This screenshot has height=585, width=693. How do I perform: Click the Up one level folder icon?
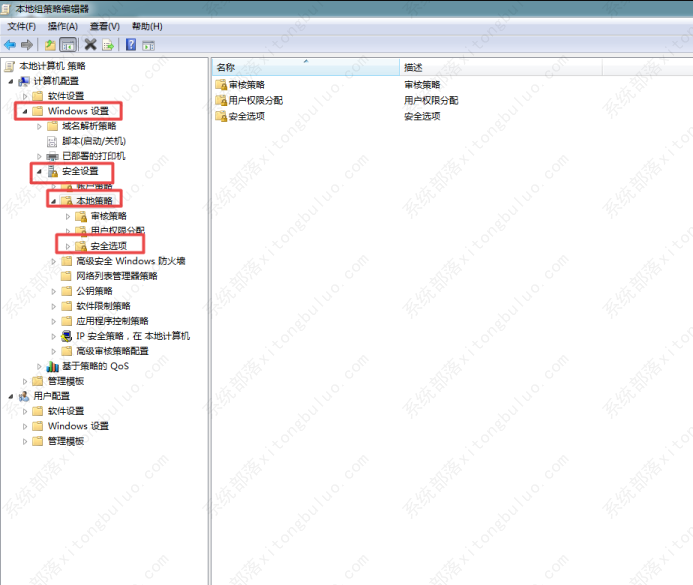click(x=50, y=45)
